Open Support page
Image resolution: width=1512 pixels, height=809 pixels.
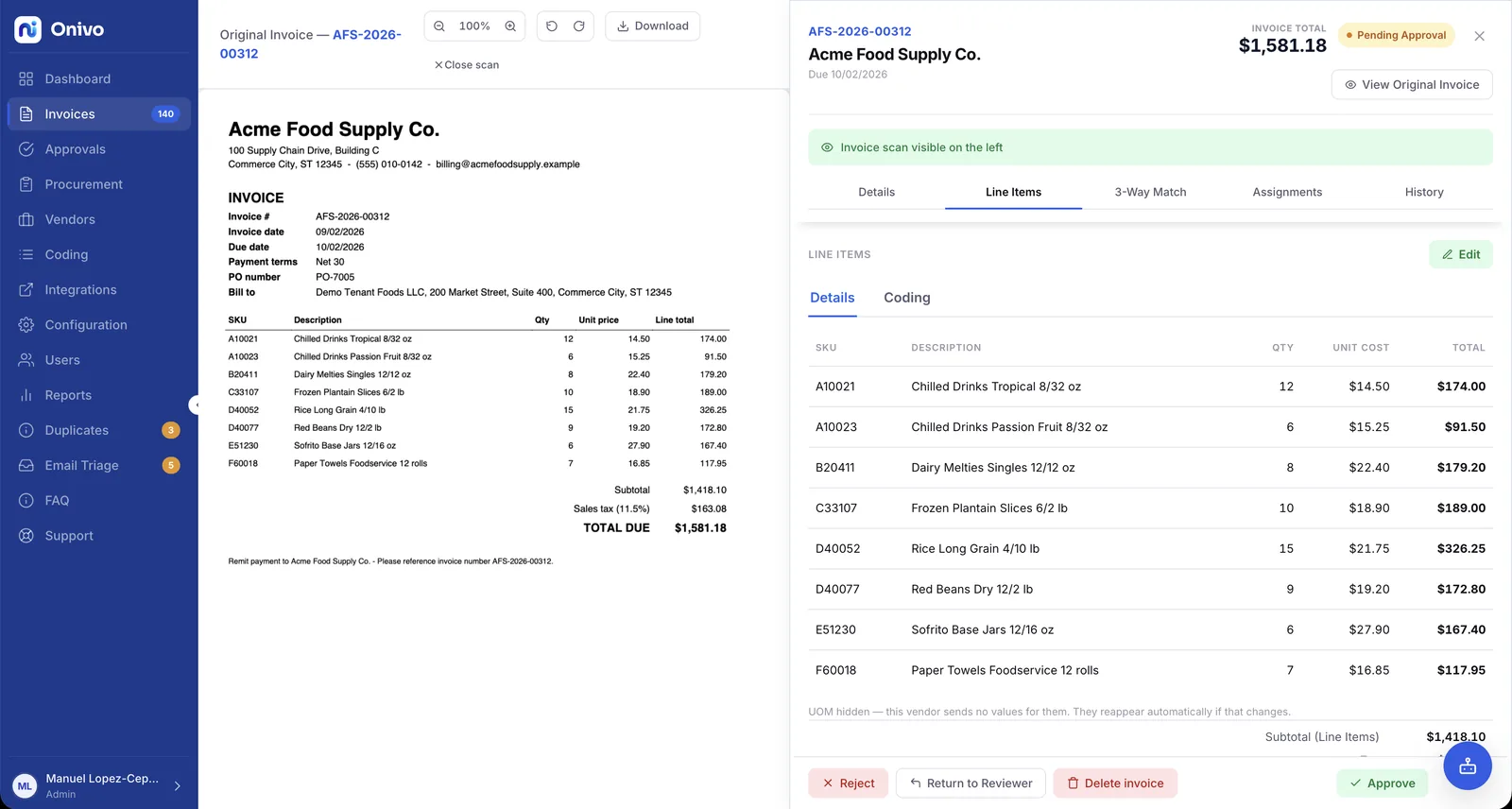(99, 535)
